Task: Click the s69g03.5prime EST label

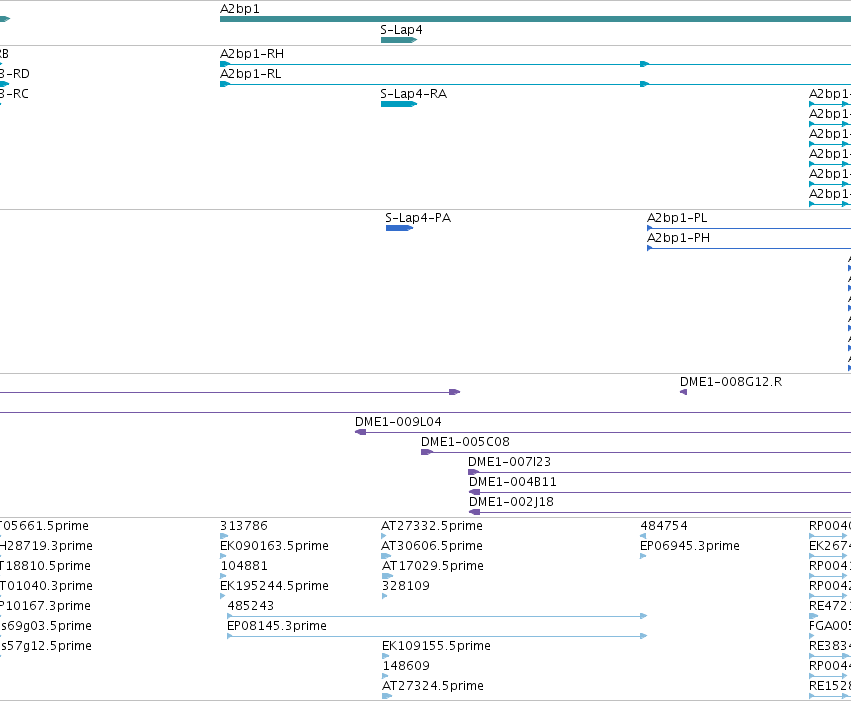Action: [x=46, y=626]
